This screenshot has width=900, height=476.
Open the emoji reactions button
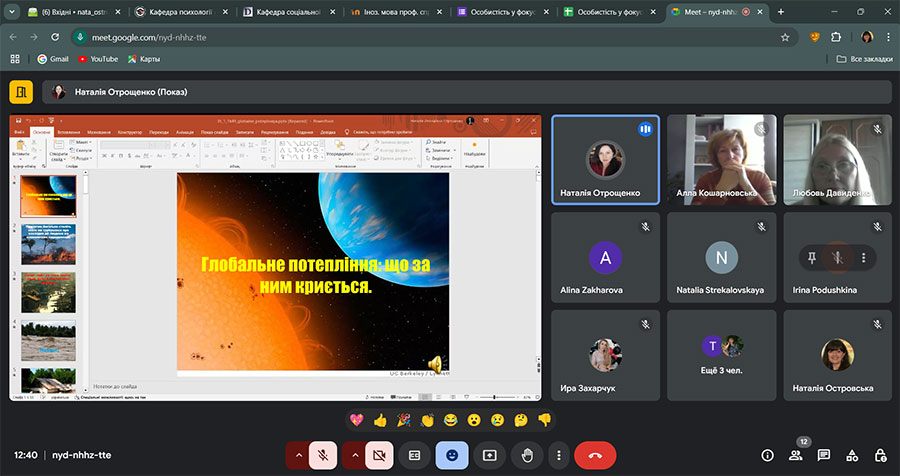tap(452, 454)
